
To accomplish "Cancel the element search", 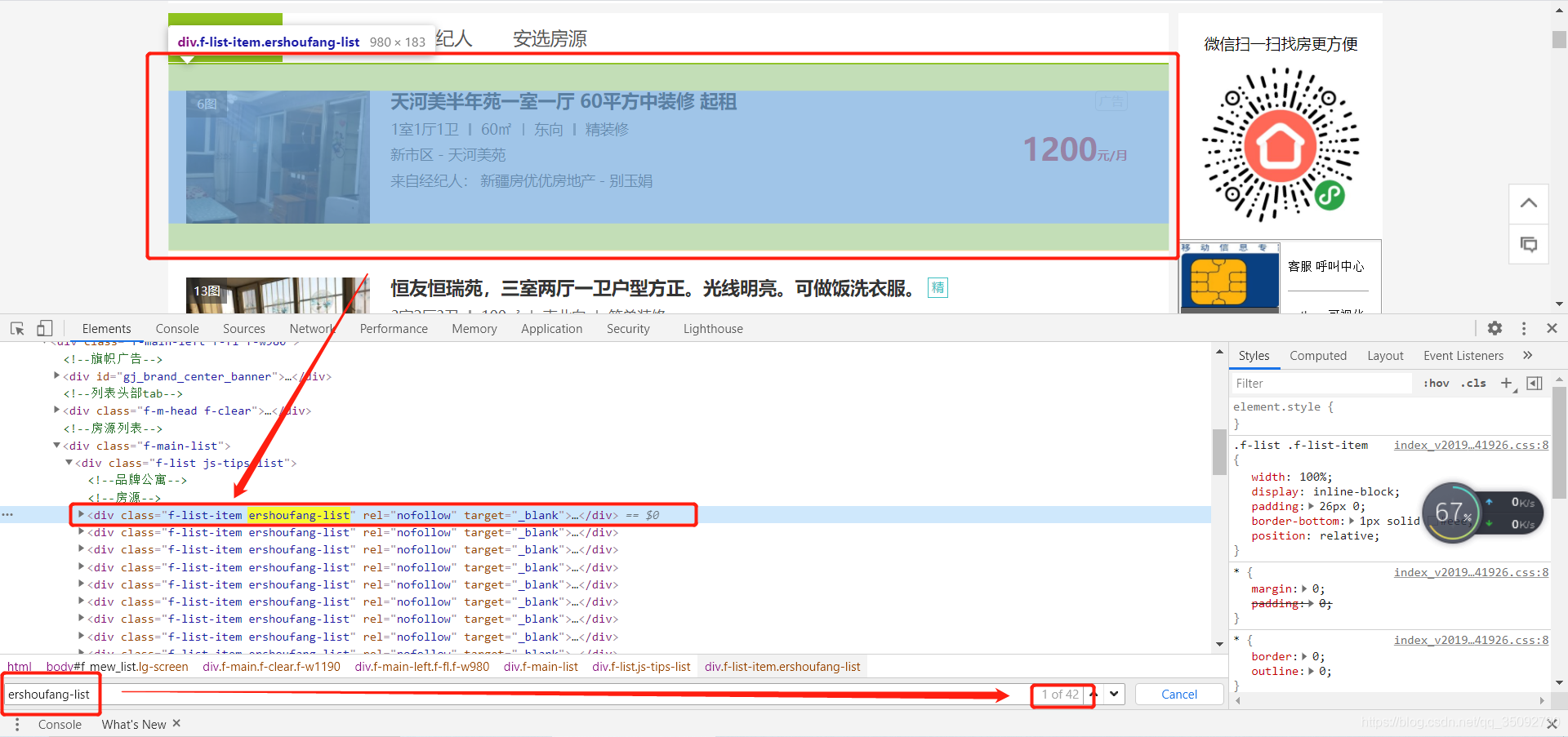I will 1179,694.
